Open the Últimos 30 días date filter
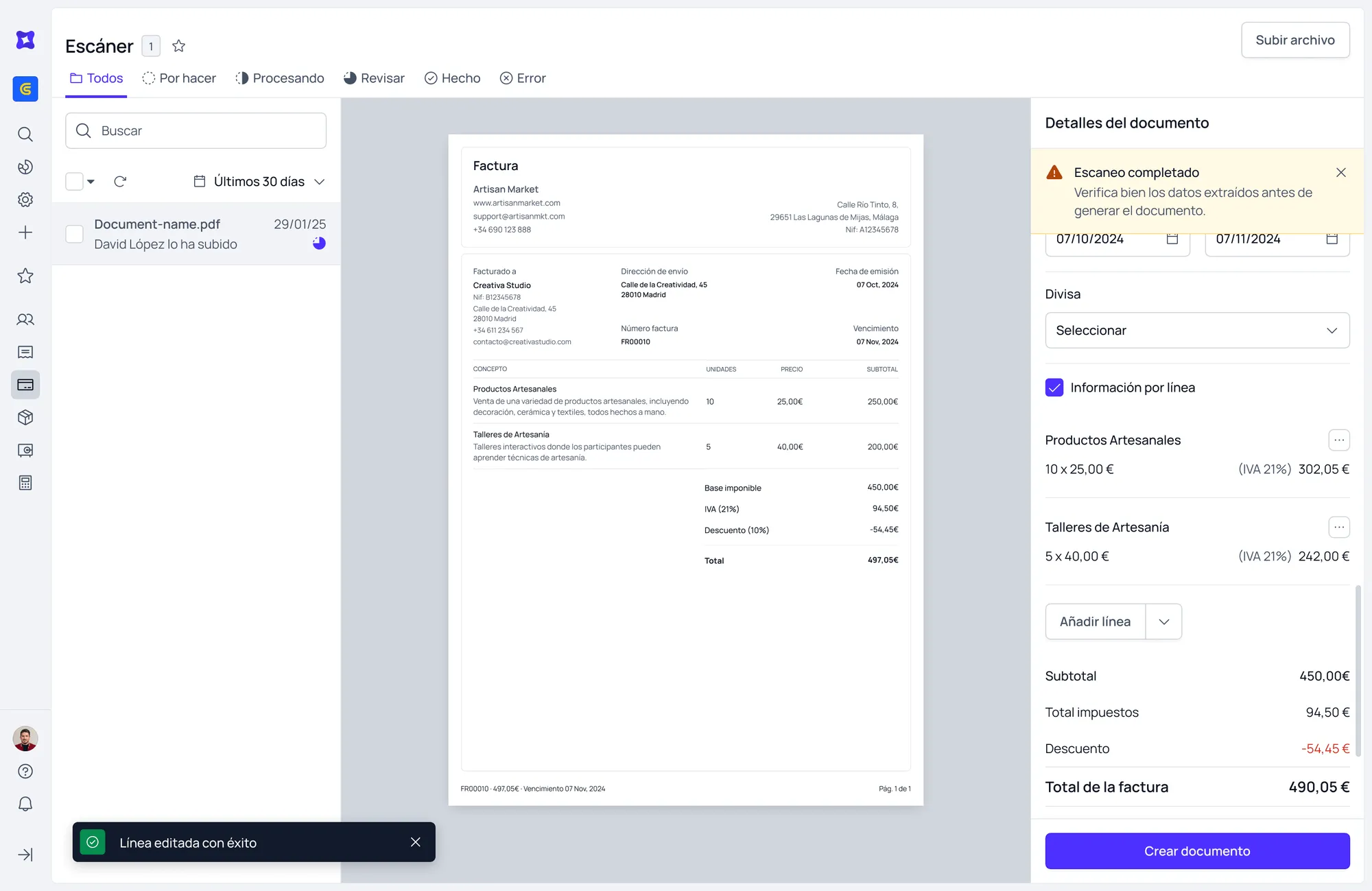 (x=259, y=182)
